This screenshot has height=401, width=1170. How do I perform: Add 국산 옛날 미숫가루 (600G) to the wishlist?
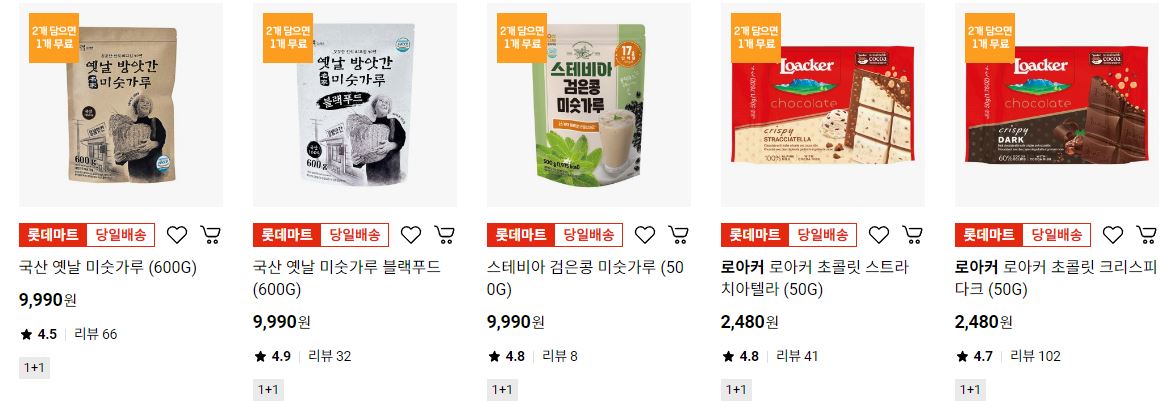point(177,235)
